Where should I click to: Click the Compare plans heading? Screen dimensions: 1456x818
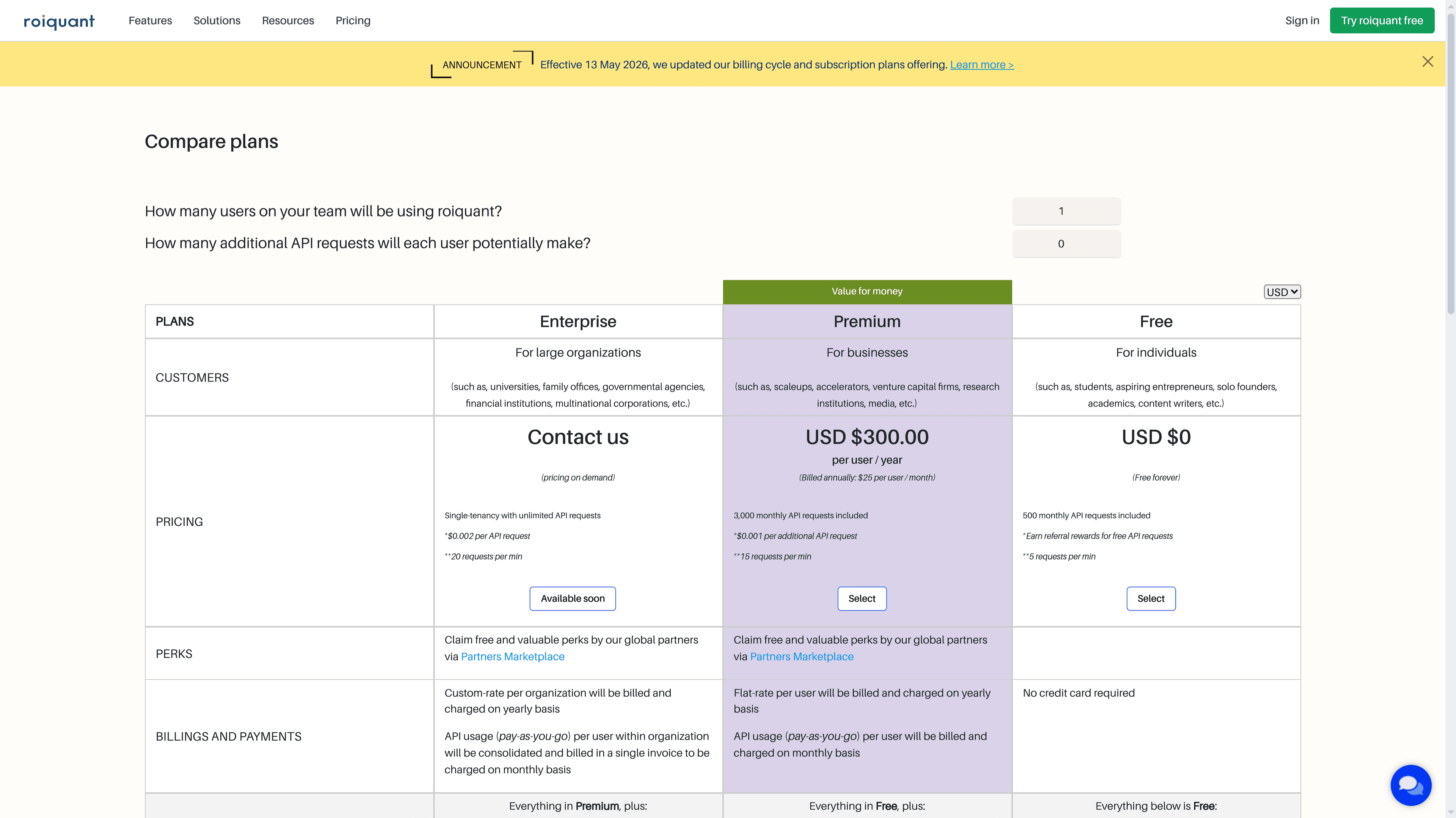(212, 141)
